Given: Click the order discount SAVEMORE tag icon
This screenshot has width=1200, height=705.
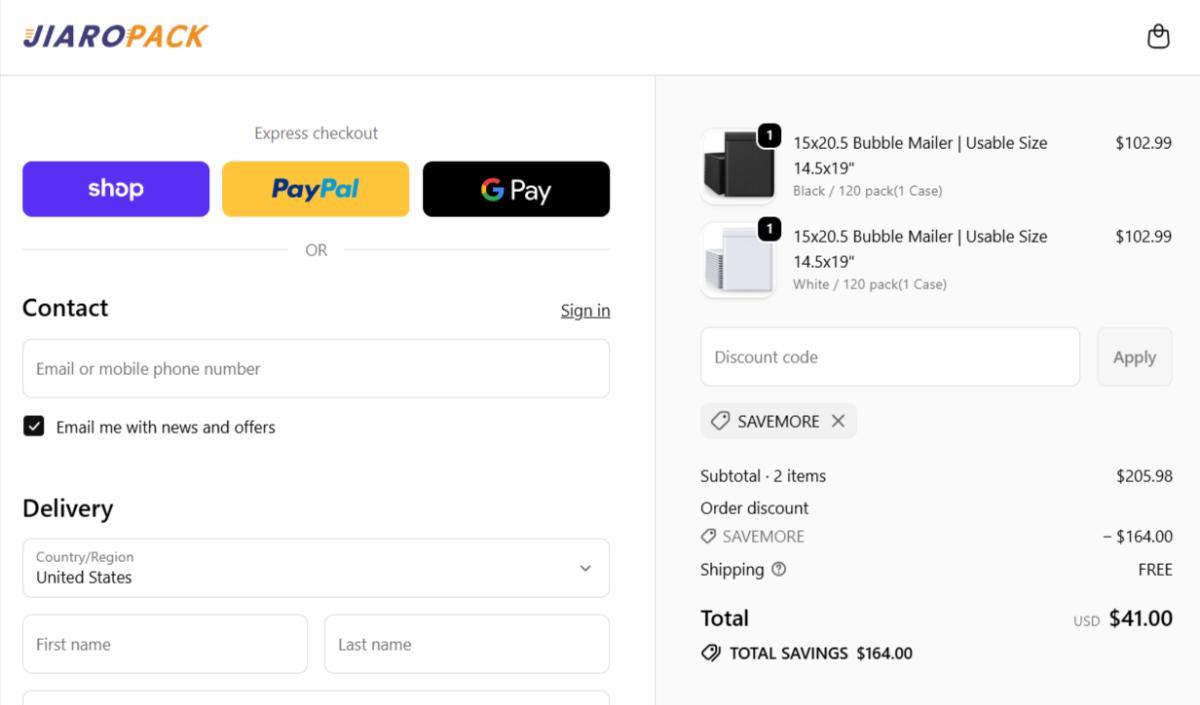Looking at the screenshot, I should (x=709, y=537).
